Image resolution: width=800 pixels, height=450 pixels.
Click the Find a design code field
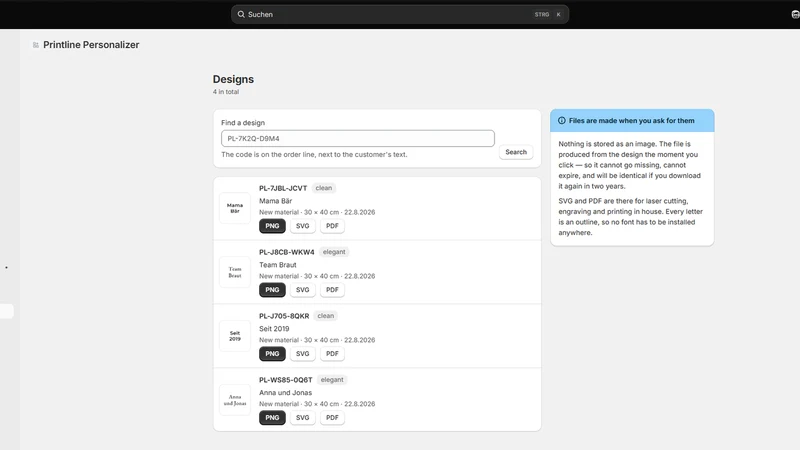[x=358, y=138]
